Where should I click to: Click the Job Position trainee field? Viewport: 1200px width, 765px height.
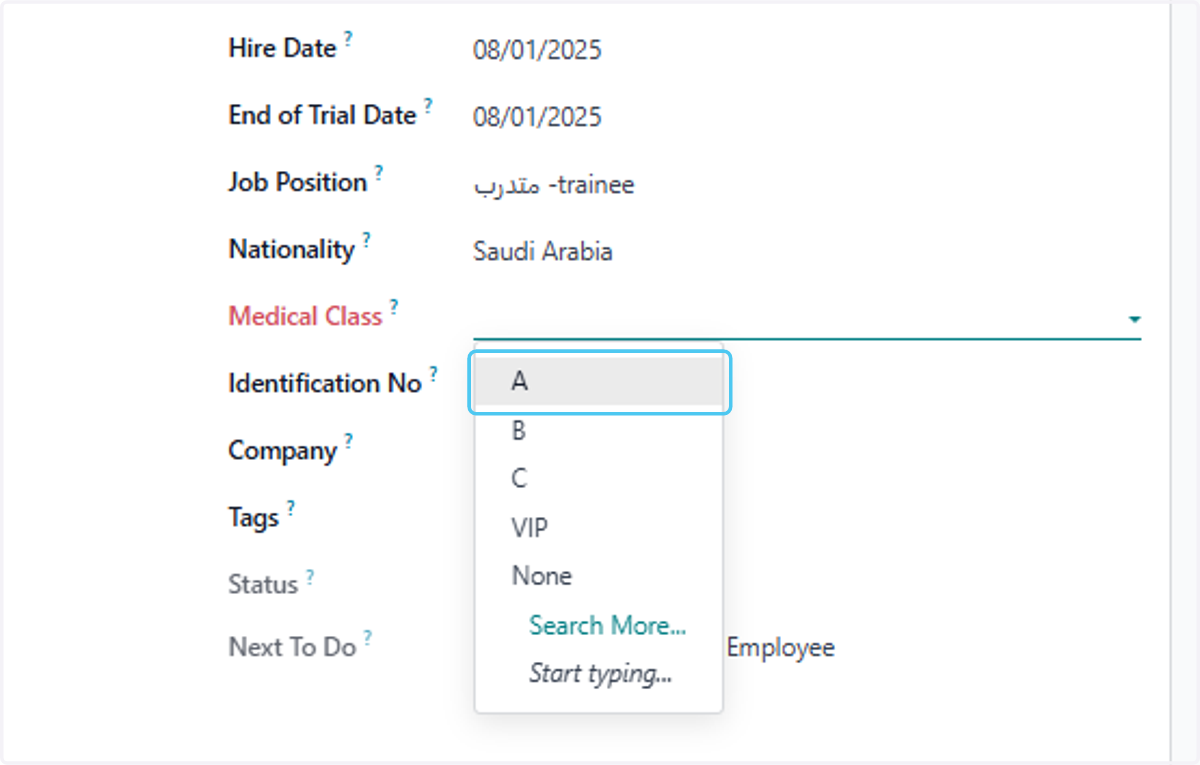[x=553, y=185]
